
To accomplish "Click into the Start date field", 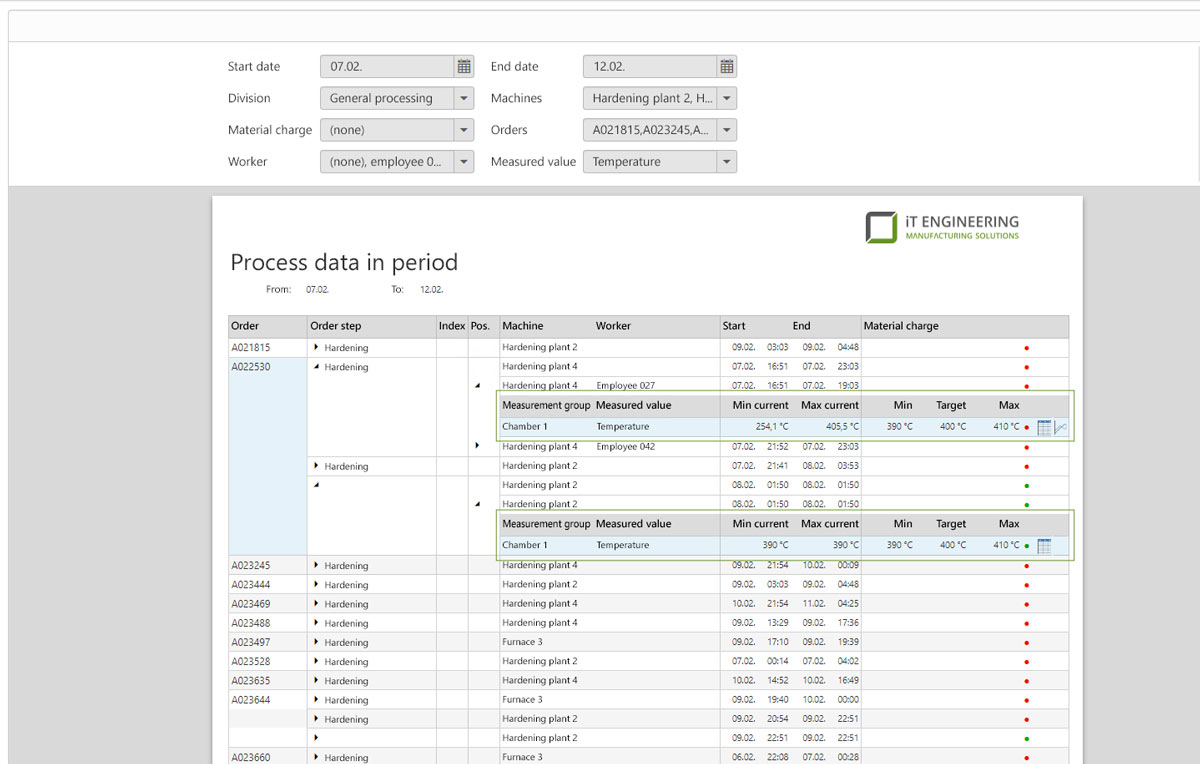I will (387, 67).
